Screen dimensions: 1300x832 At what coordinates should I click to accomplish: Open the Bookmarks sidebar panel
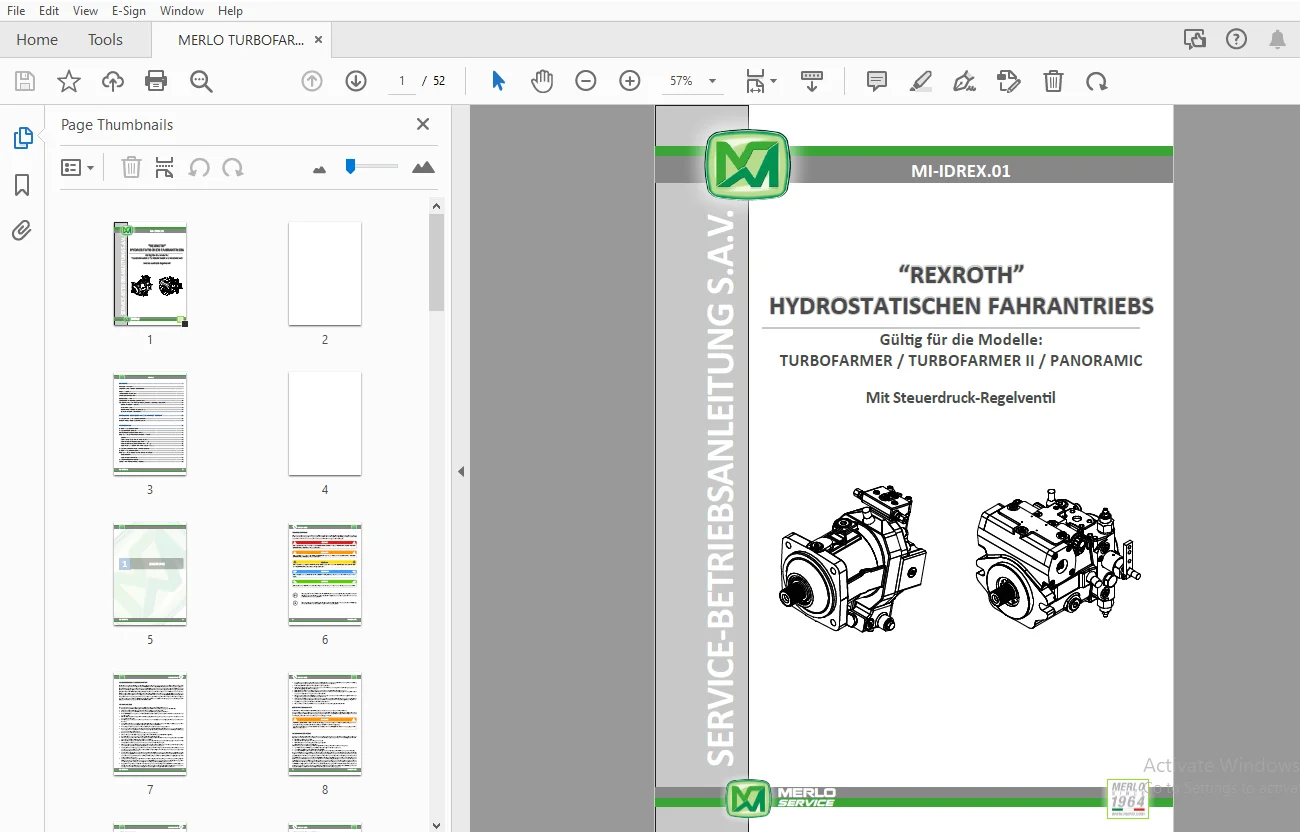[22, 185]
